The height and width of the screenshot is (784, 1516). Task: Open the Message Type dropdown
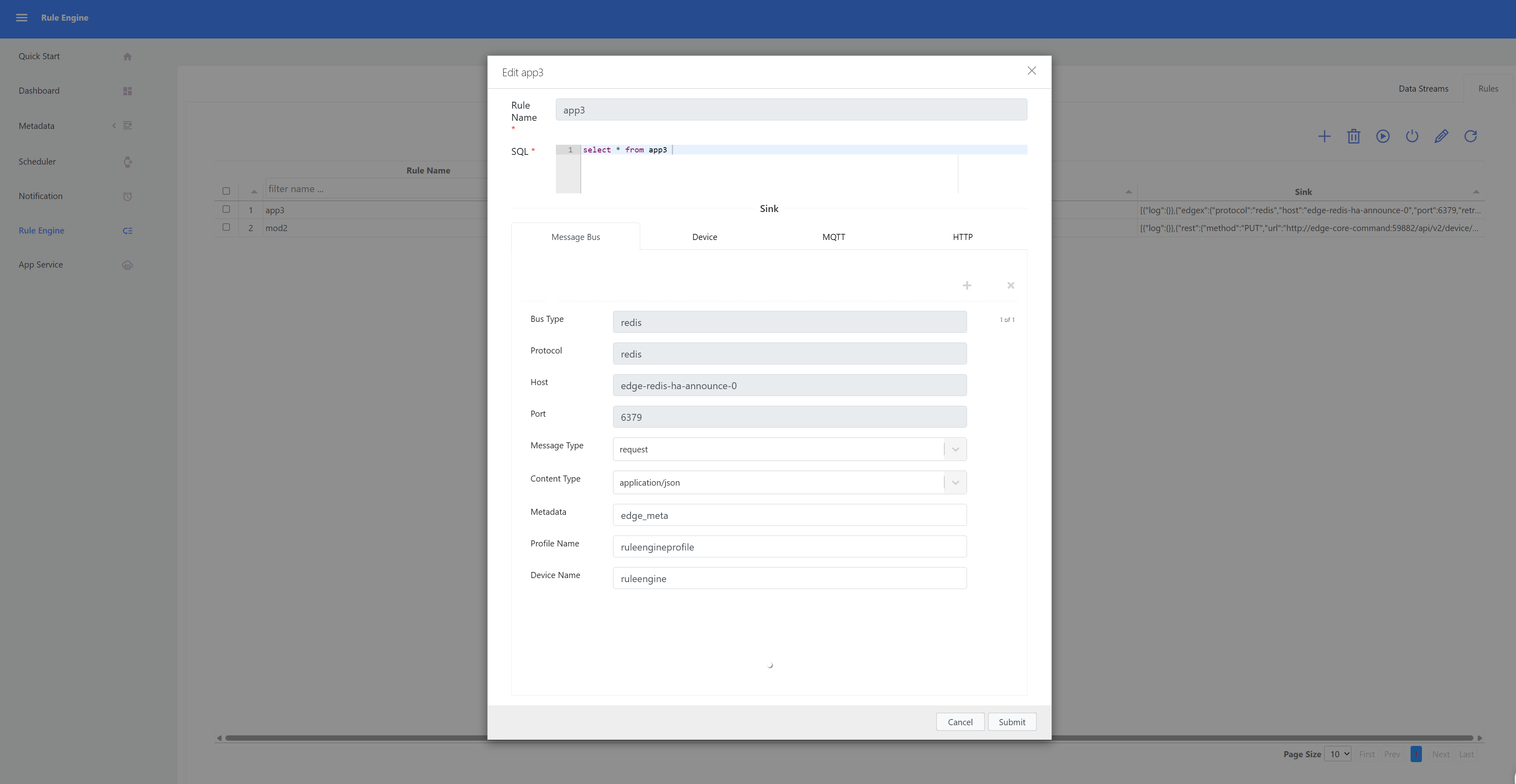(x=954, y=448)
